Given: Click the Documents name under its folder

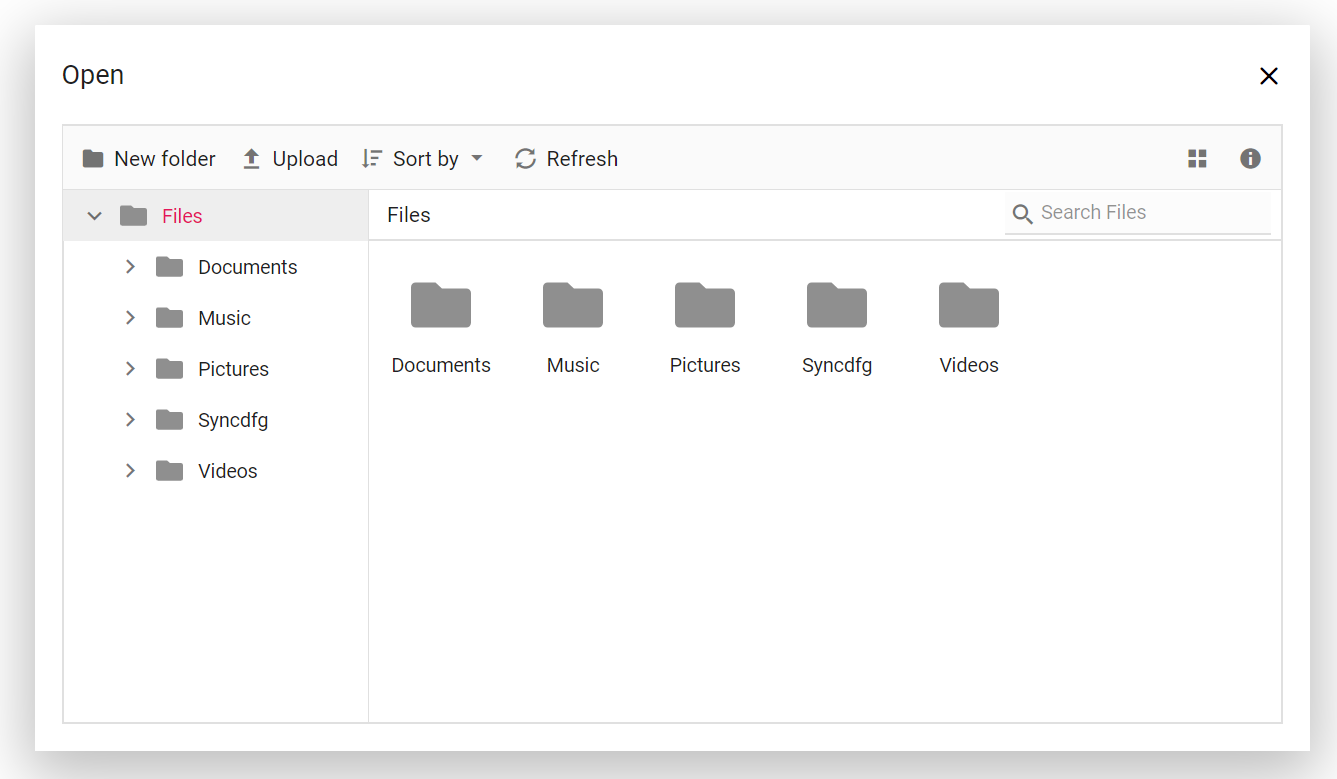Looking at the screenshot, I should pyautogui.click(x=441, y=365).
